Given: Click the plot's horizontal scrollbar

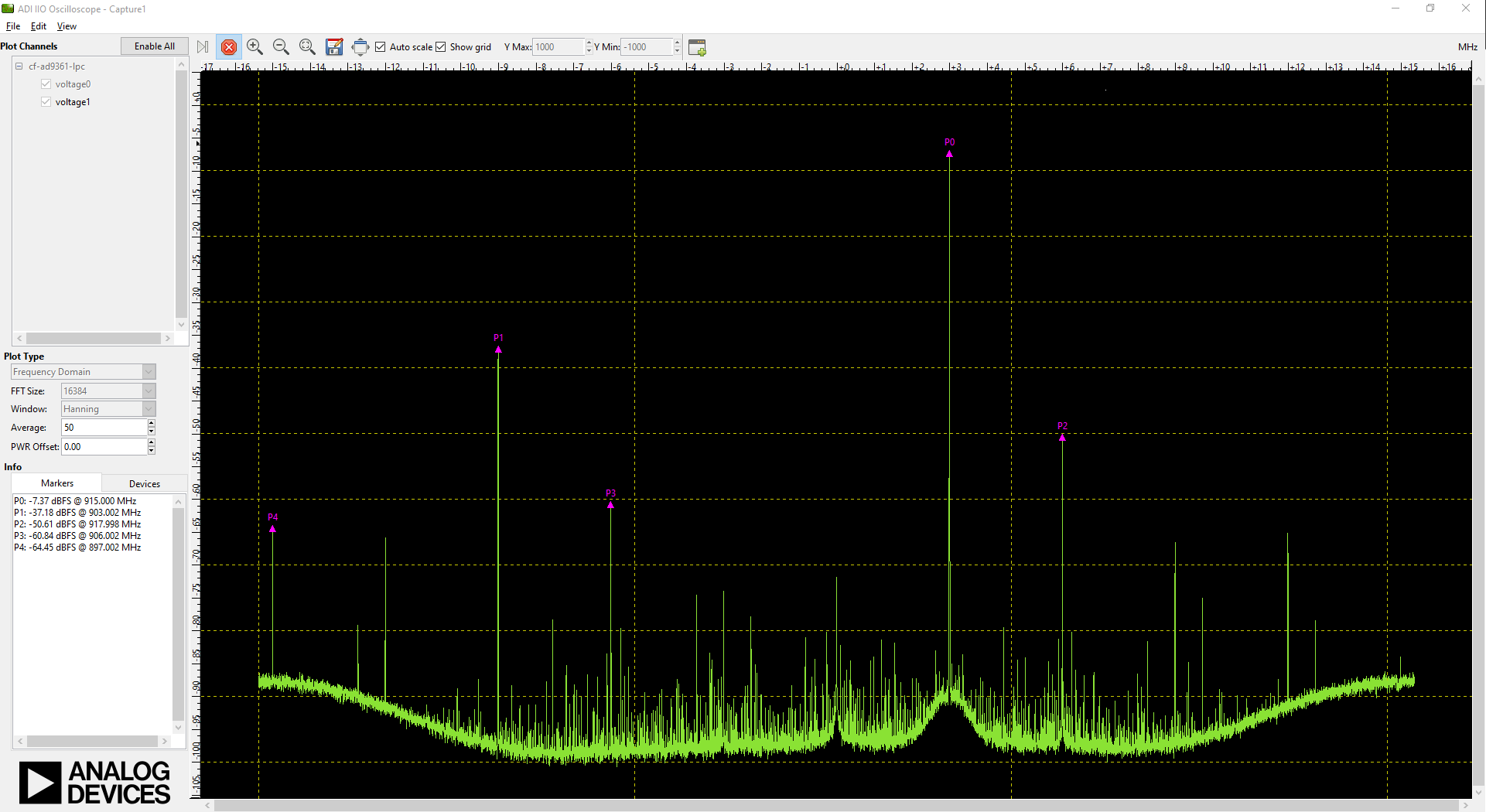Looking at the screenshot, I should coord(835,805).
